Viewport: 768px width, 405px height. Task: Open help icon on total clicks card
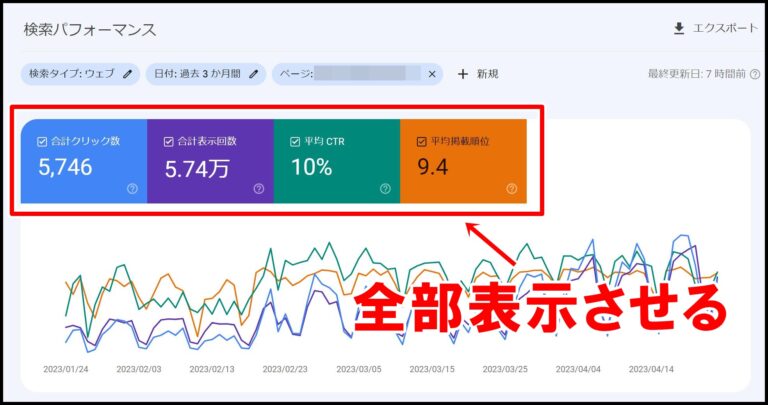point(132,189)
